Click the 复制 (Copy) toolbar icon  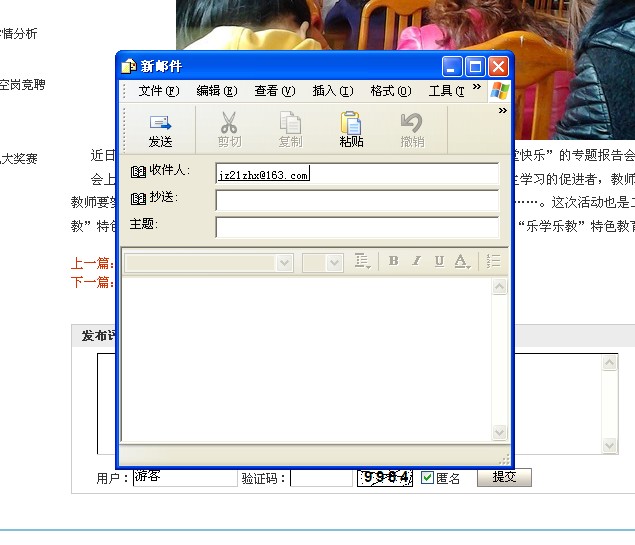(x=290, y=129)
